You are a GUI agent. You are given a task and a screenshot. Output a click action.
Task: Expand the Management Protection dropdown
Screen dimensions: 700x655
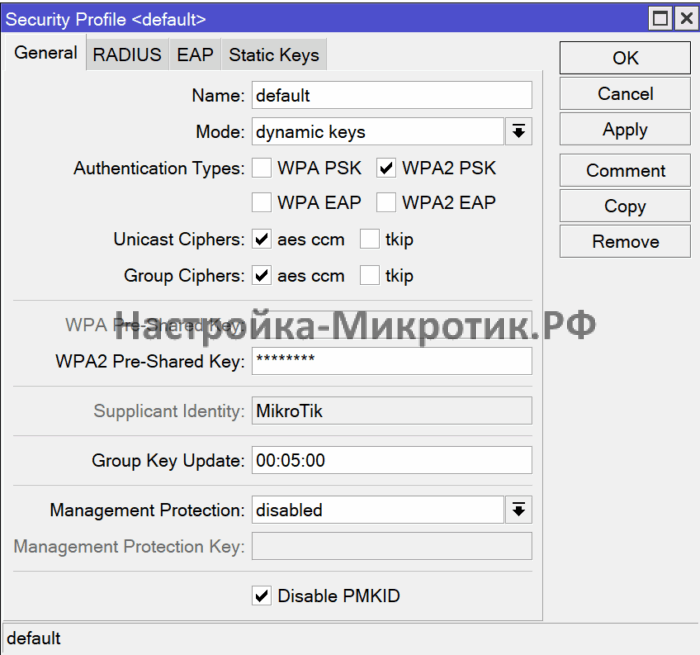click(x=518, y=510)
